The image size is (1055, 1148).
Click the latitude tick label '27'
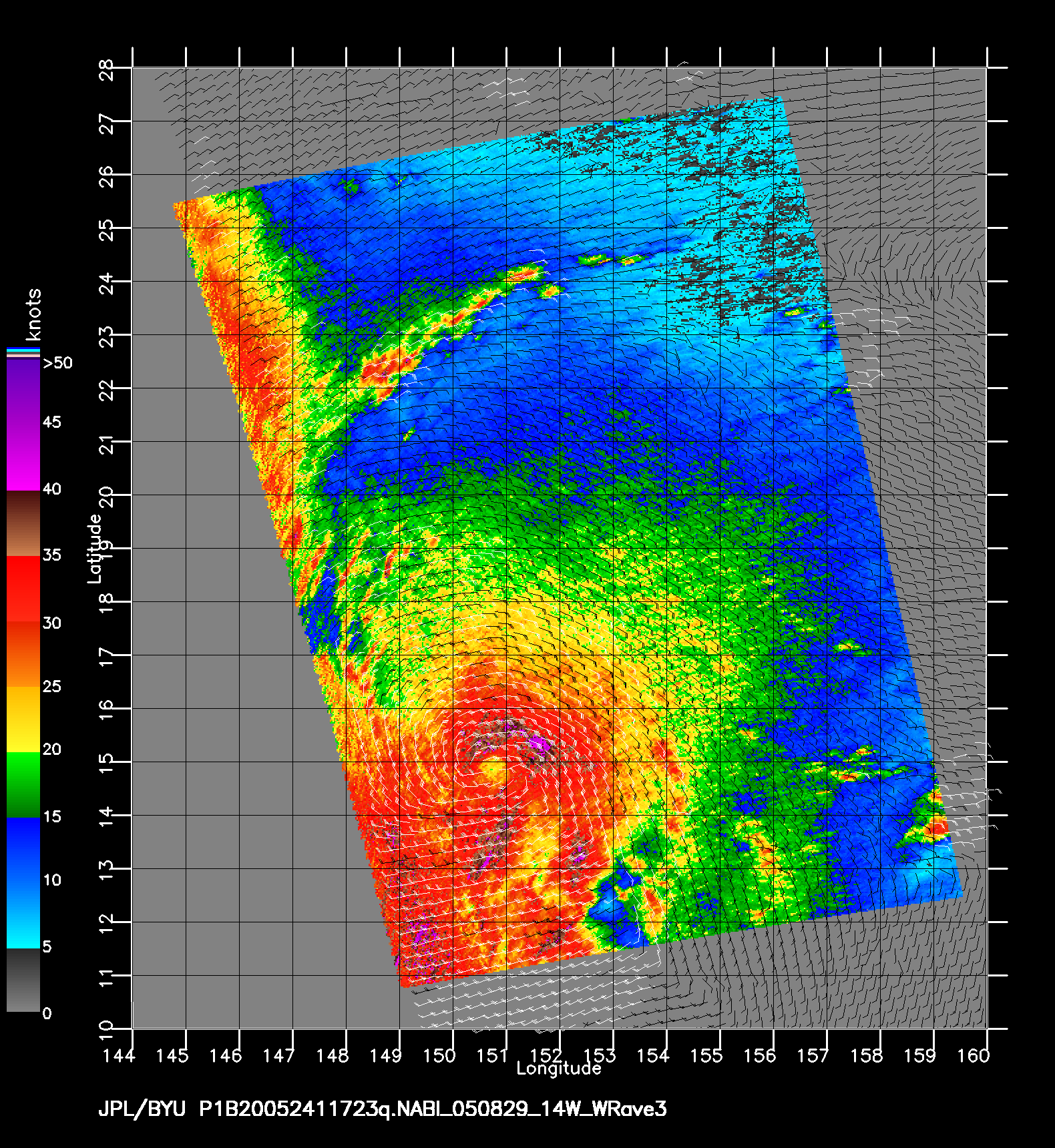(107, 123)
